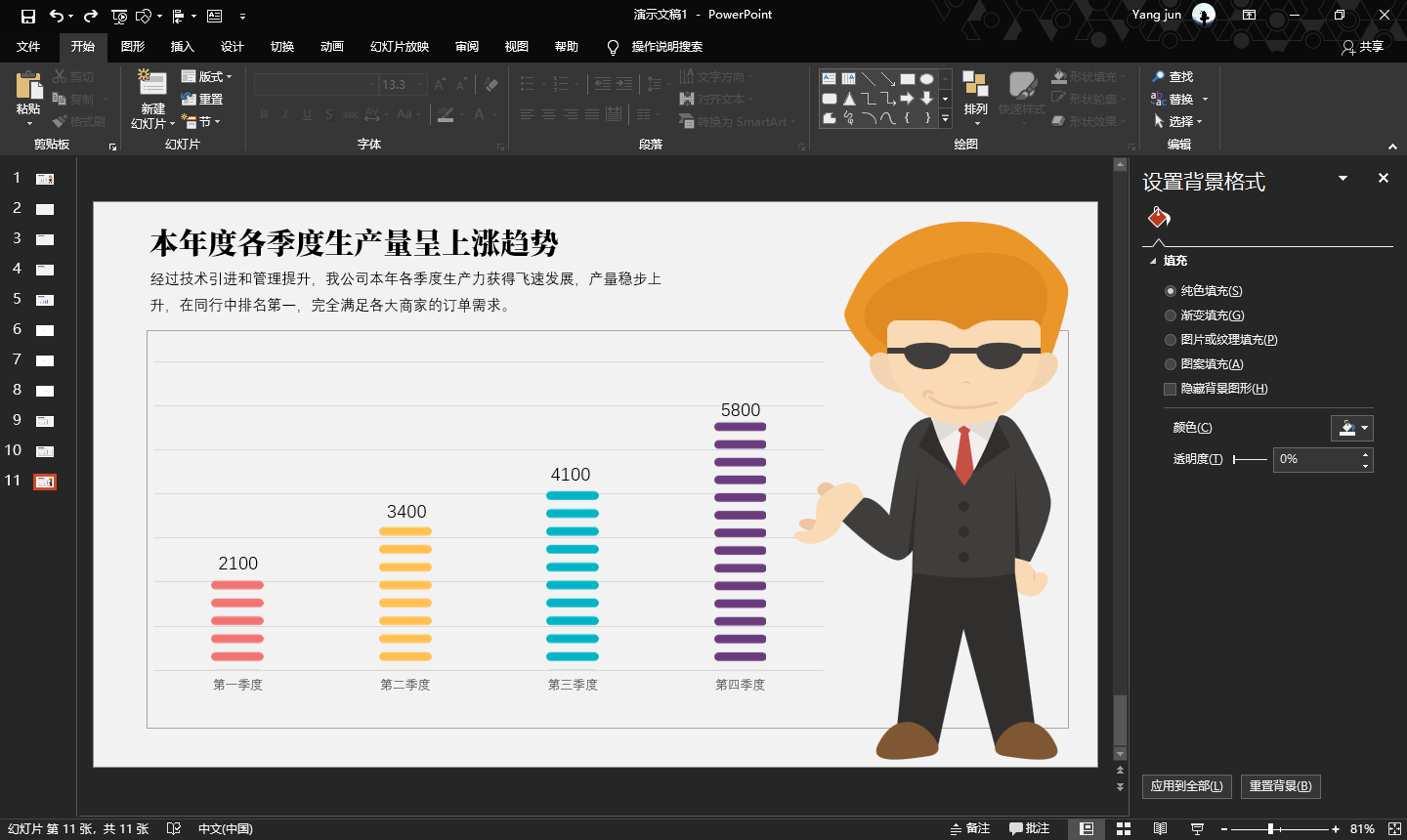Screen dimensions: 1407x840
Task: Select 纯色填充 solid fill radio button
Action: 1171,291
